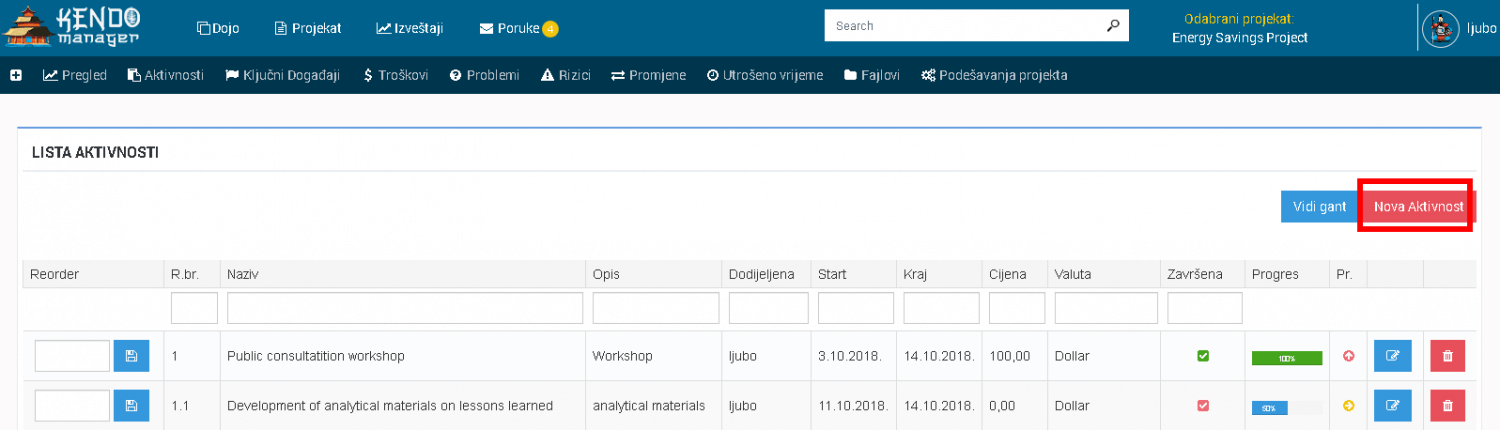Click the Valuta filter field

[x=1106, y=308]
